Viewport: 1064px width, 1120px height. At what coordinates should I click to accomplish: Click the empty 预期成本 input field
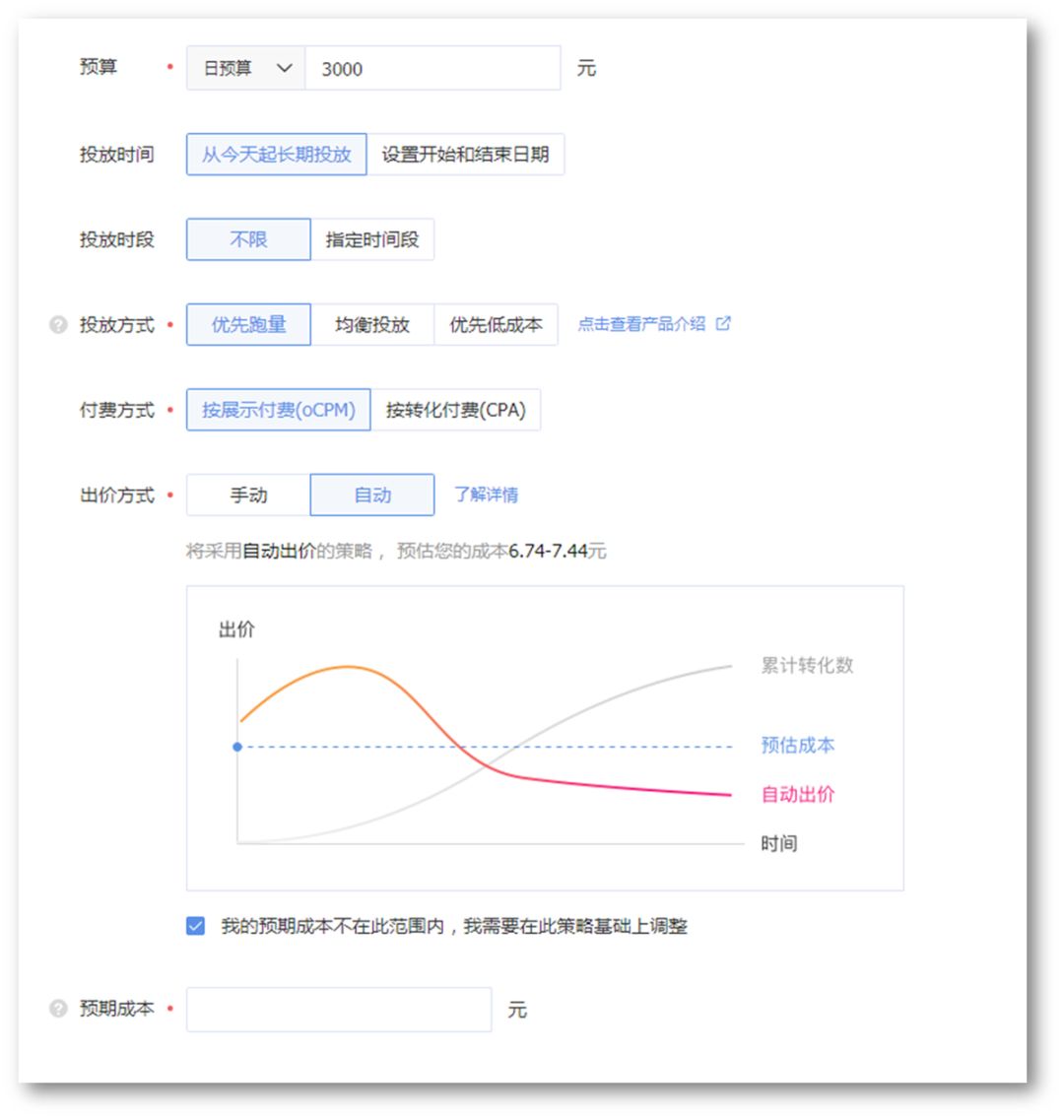click(340, 1006)
